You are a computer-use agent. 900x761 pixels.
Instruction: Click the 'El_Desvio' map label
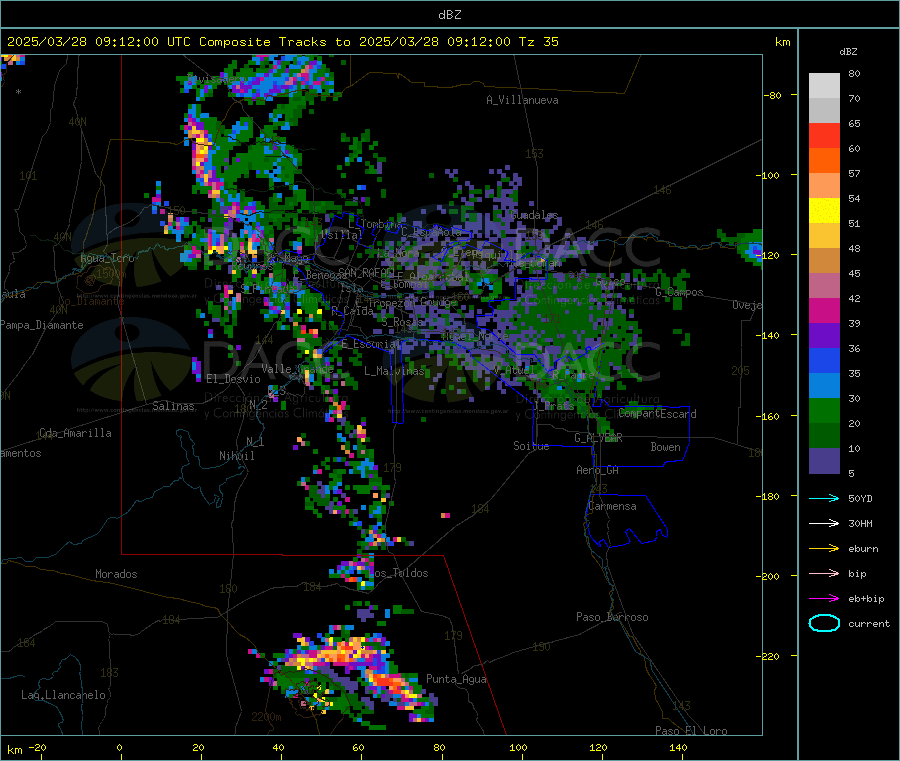coord(234,379)
